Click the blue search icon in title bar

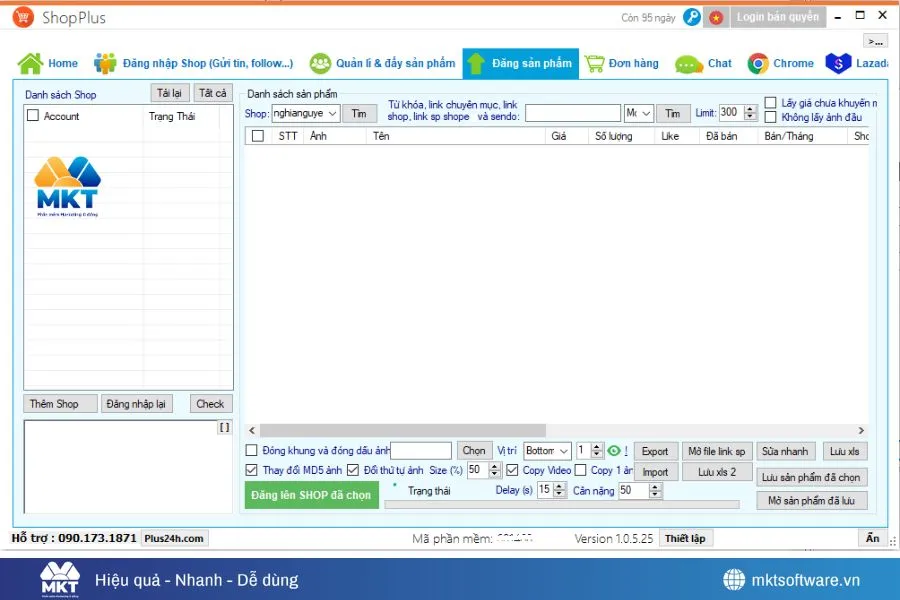(x=690, y=17)
